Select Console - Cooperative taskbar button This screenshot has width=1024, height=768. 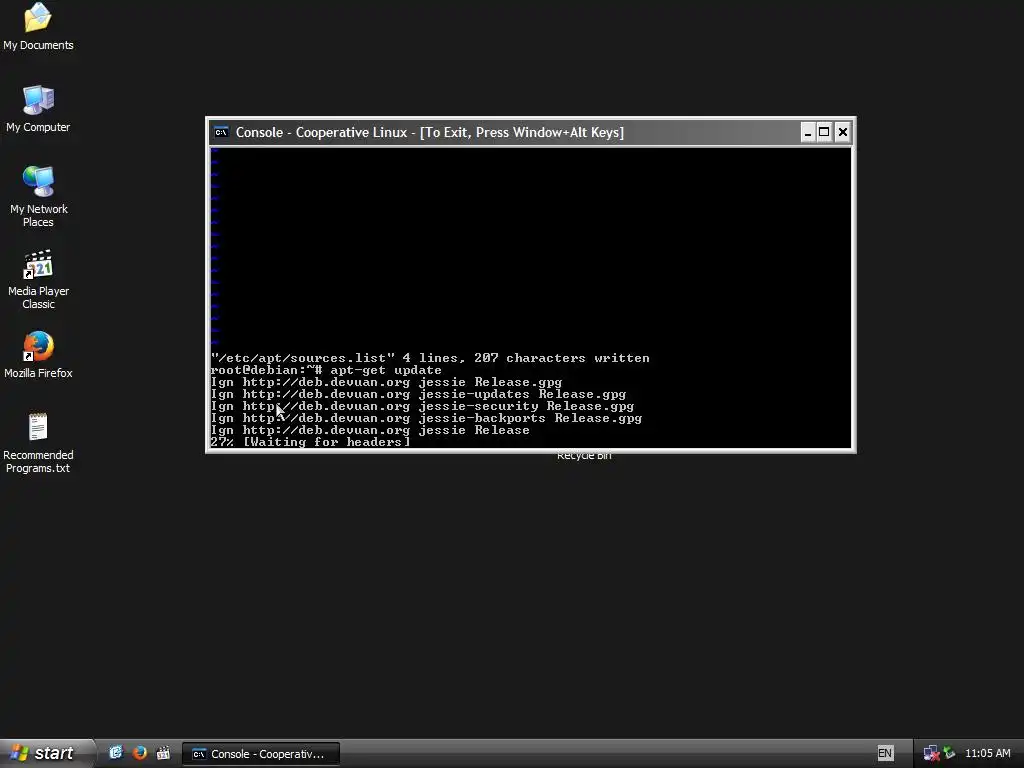click(261, 754)
